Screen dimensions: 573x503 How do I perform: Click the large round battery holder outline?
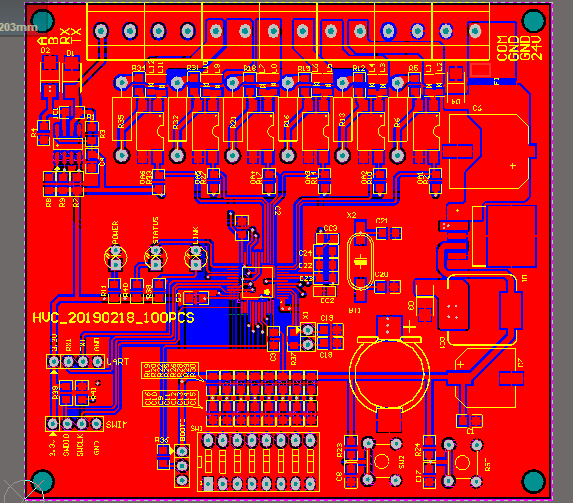pyautogui.click(x=389, y=374)
